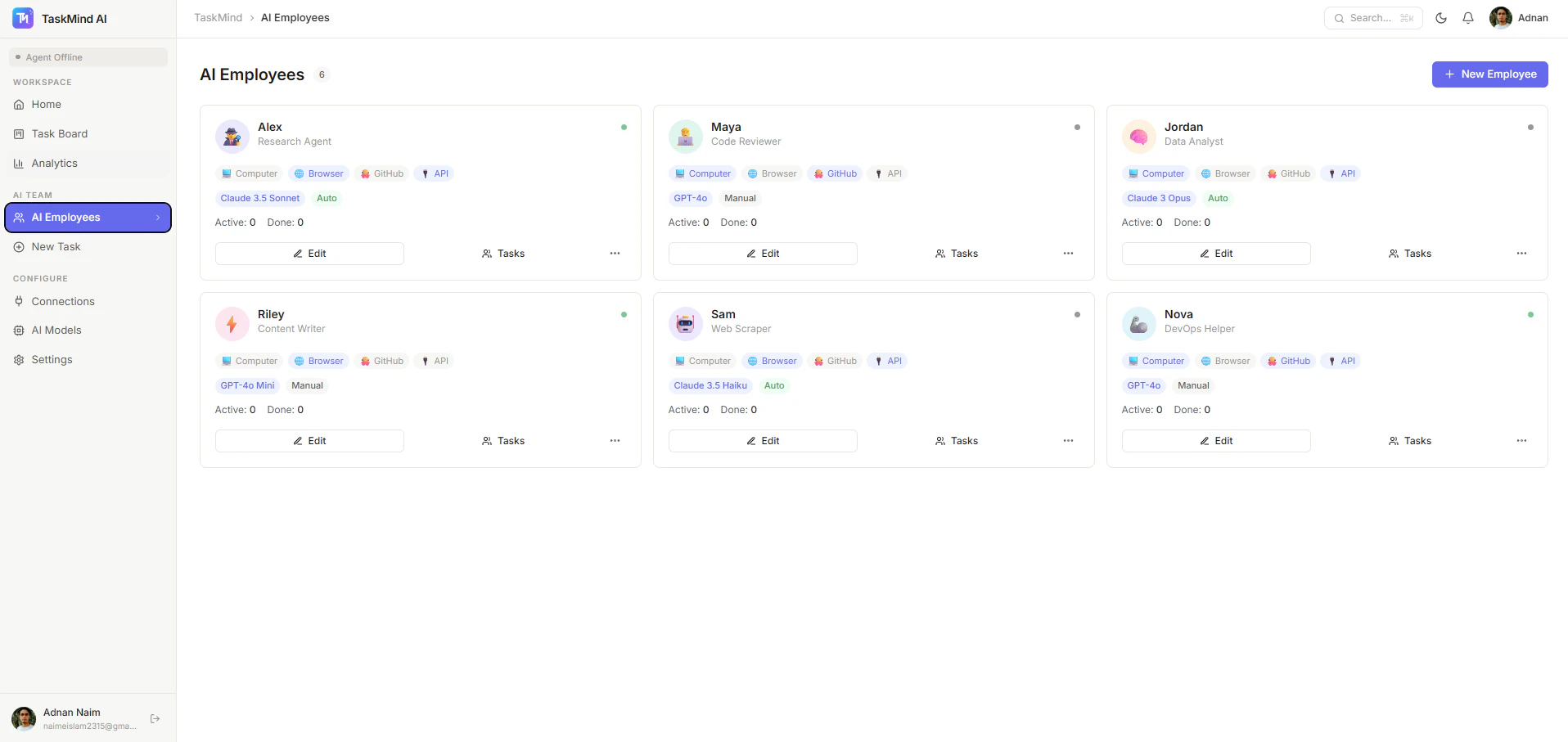Click the TaskMind AI logo icon

23,18
